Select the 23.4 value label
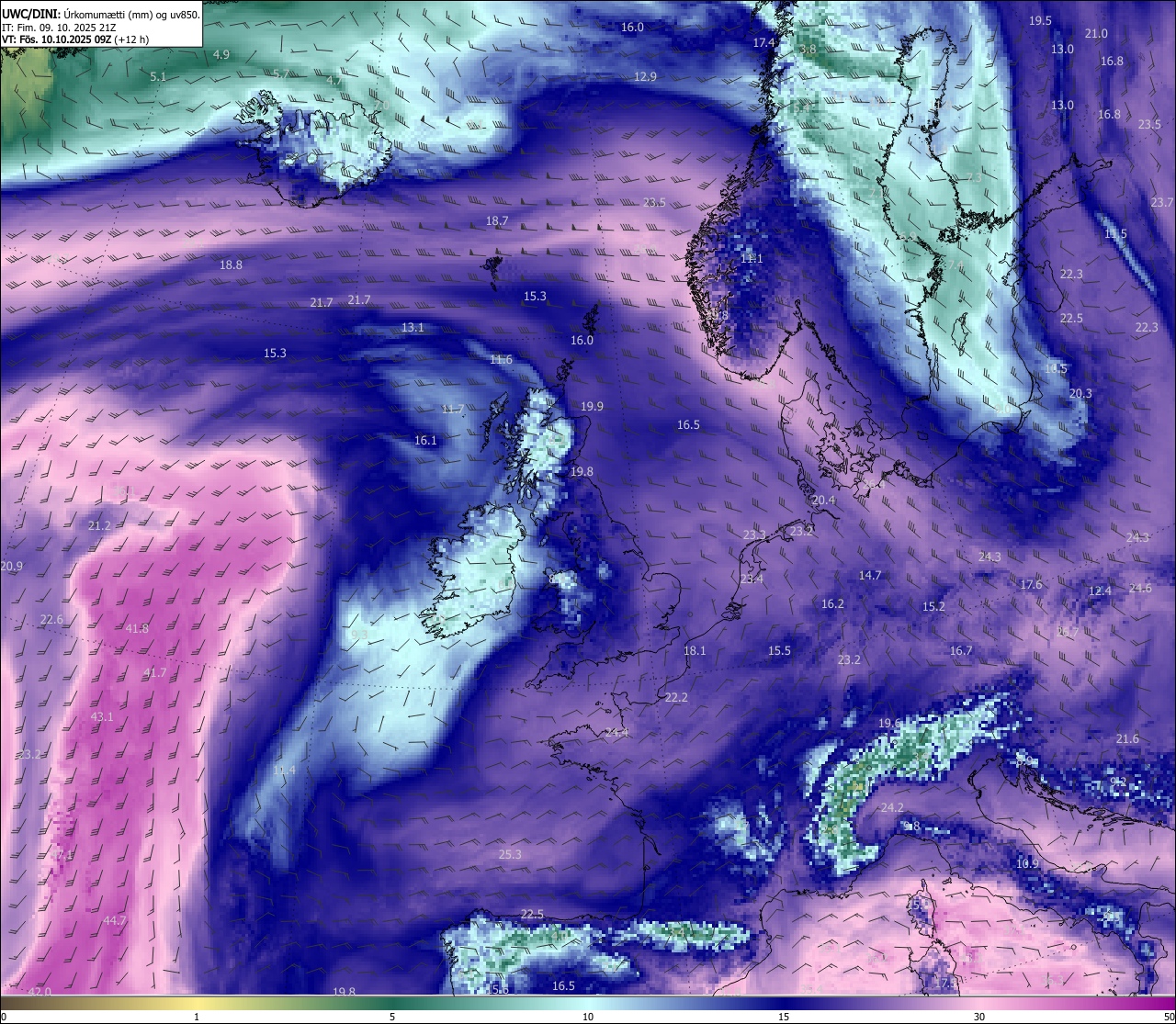Screen dimensions: 1176x1024 tap(751, 580)
